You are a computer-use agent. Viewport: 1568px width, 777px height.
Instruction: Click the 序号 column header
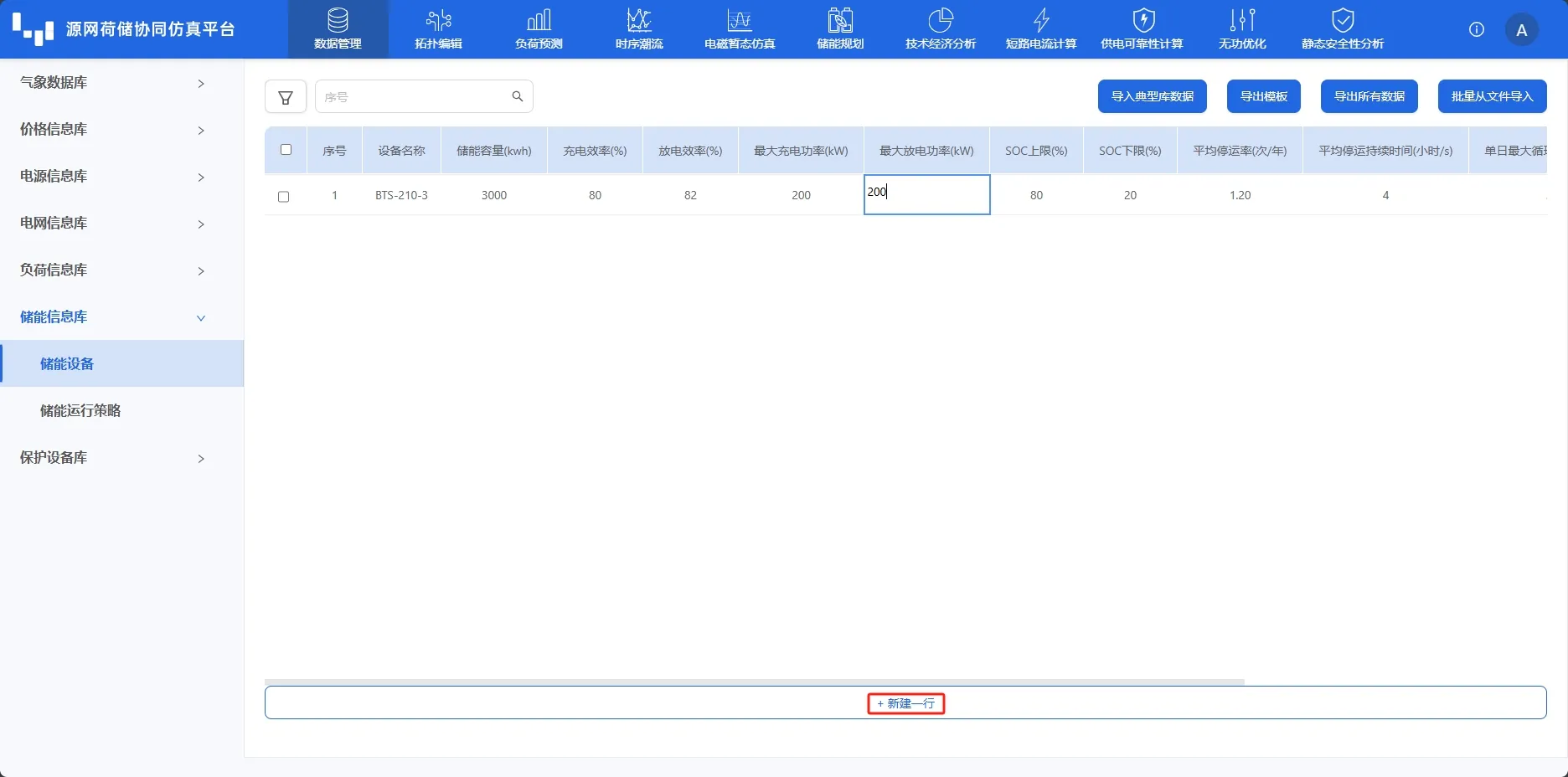tap(334, 151)
